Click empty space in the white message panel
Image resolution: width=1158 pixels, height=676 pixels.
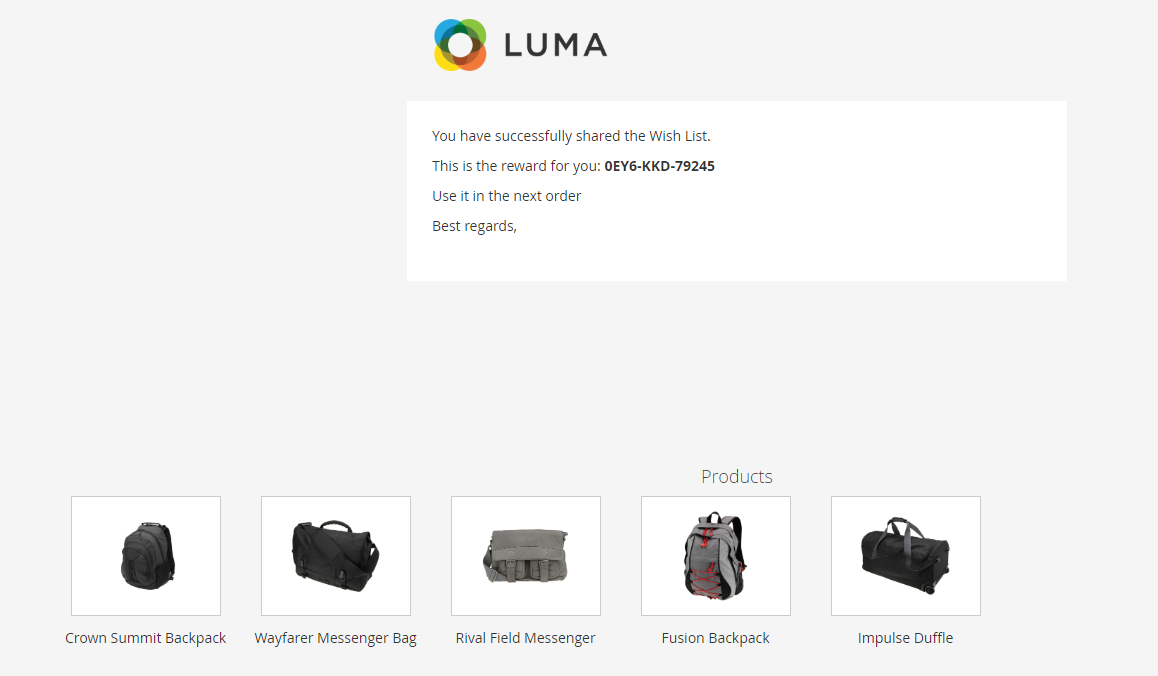(886, 222)
